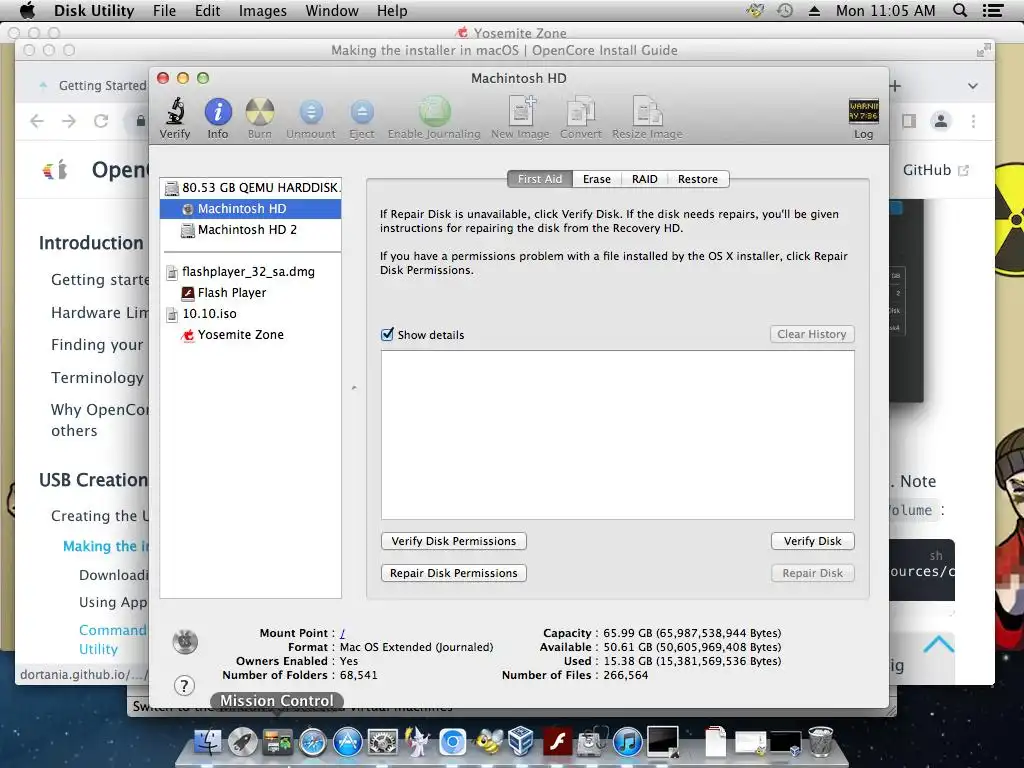Select the Flash Player volume
This screenshot has height=768, width=1024.
point(251,292)
